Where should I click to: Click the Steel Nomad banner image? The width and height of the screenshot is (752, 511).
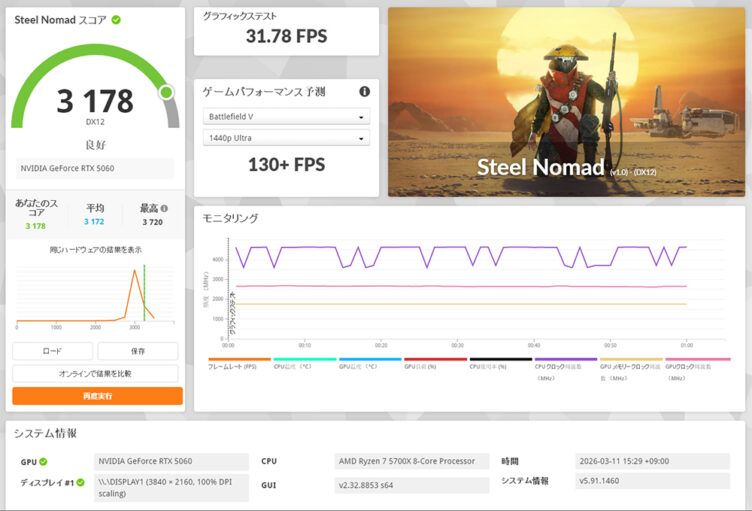click(566, 102)
